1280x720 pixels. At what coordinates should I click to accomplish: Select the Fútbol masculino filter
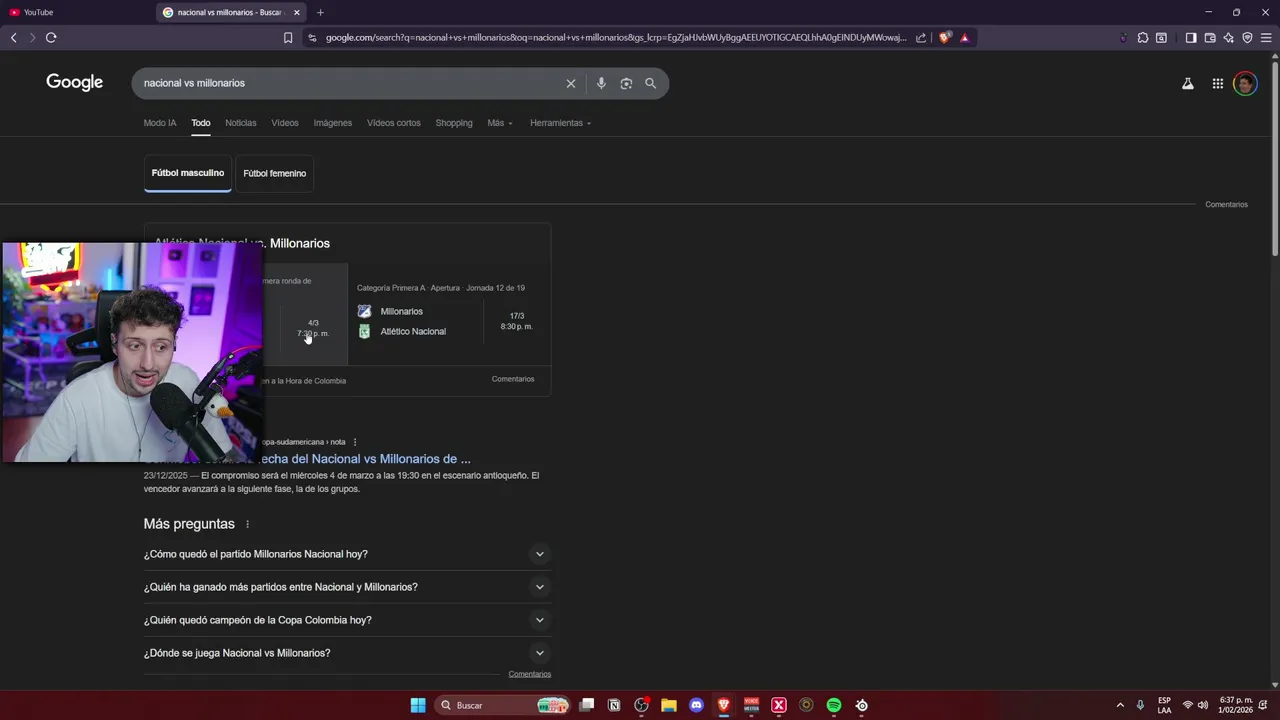click(188, 173)
